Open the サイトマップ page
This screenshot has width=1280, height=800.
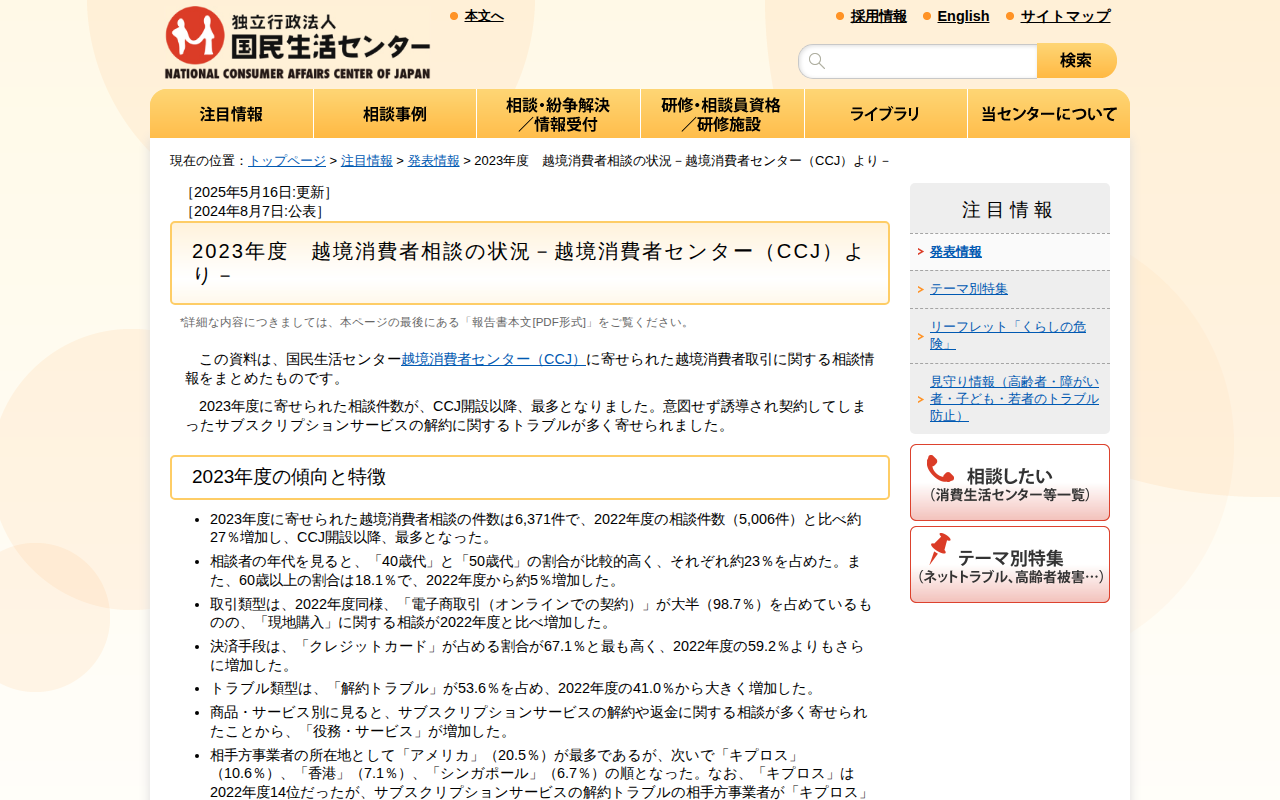(x=1063, y=16)
